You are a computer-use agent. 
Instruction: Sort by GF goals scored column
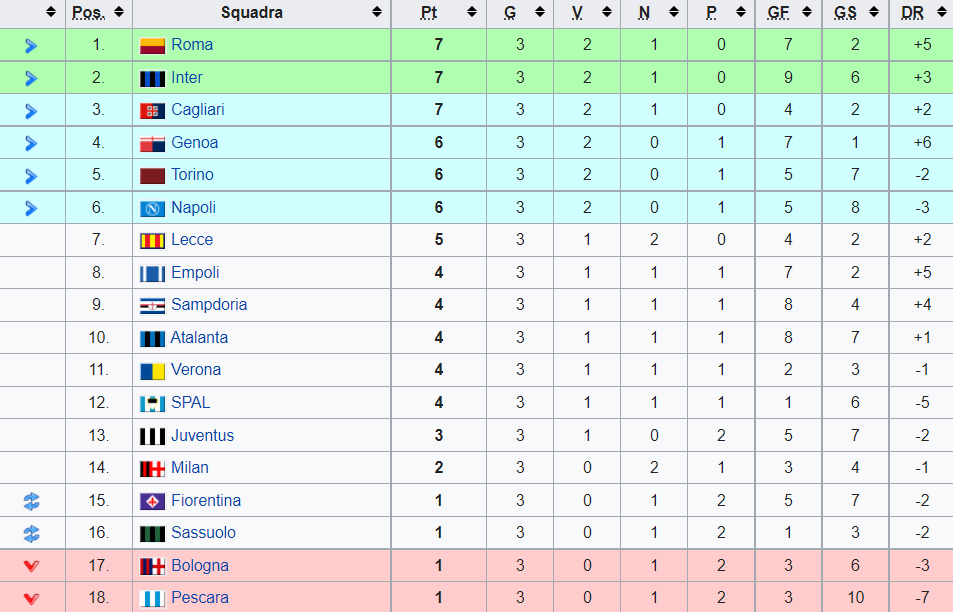coord(807,12)
